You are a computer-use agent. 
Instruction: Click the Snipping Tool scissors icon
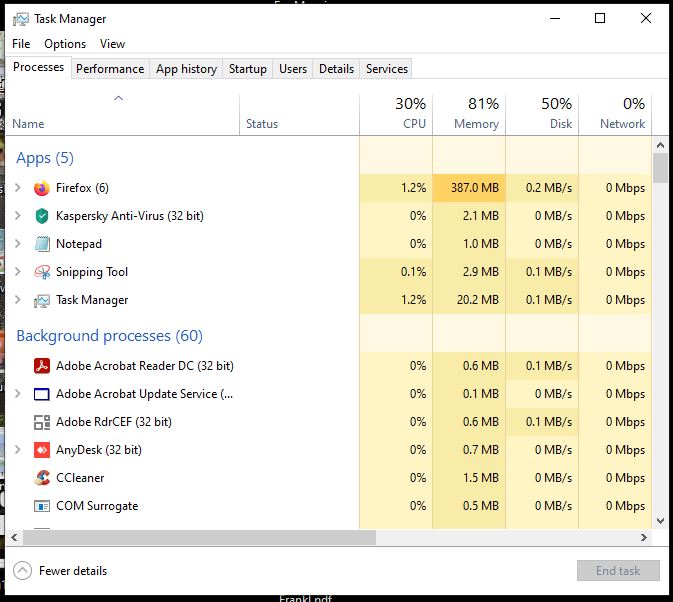[42, 272]
